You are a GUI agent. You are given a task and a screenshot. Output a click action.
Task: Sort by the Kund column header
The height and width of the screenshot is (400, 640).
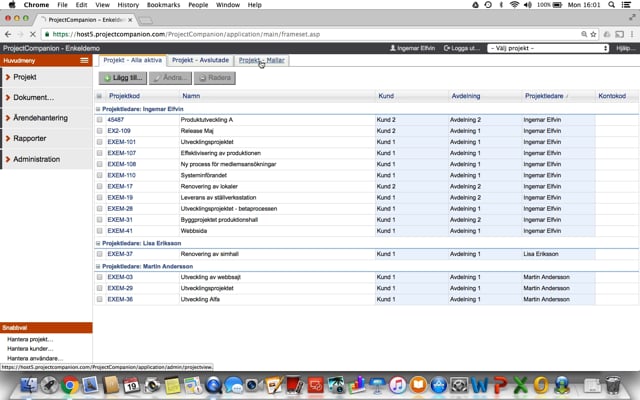click(386, 96)
